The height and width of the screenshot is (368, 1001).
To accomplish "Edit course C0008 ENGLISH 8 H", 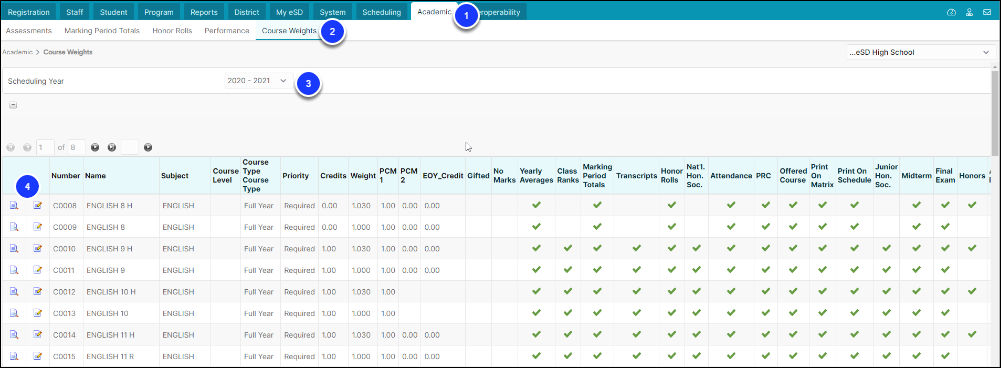I will [38, 206].
